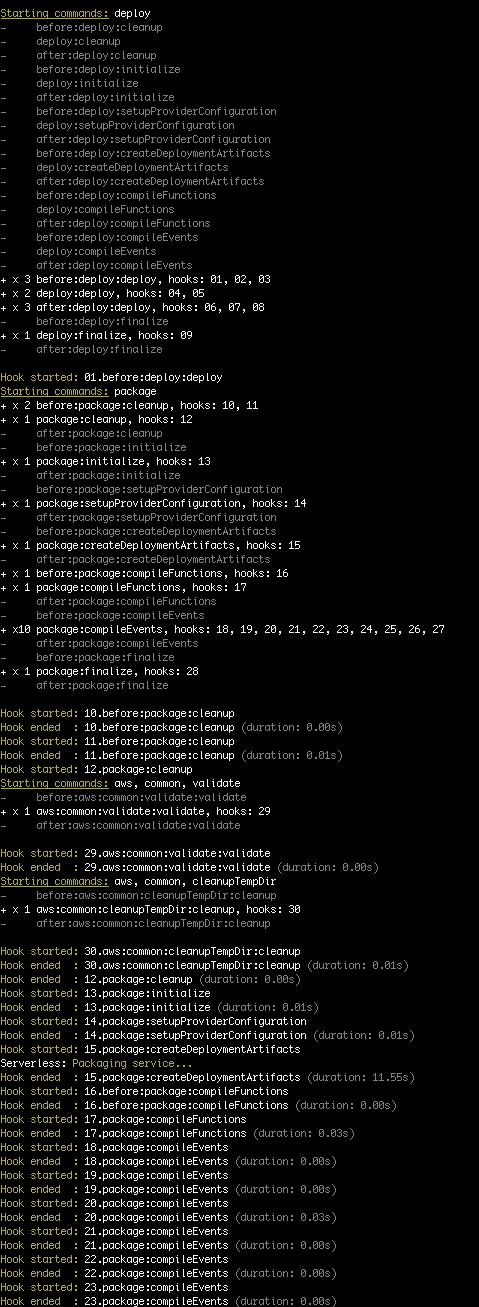Viewport: 479px width, 1307px height.
Task: Select 'aws:common:cleanupTempDir:cleanup, hooks: 30' line
Action: [150, 909]
